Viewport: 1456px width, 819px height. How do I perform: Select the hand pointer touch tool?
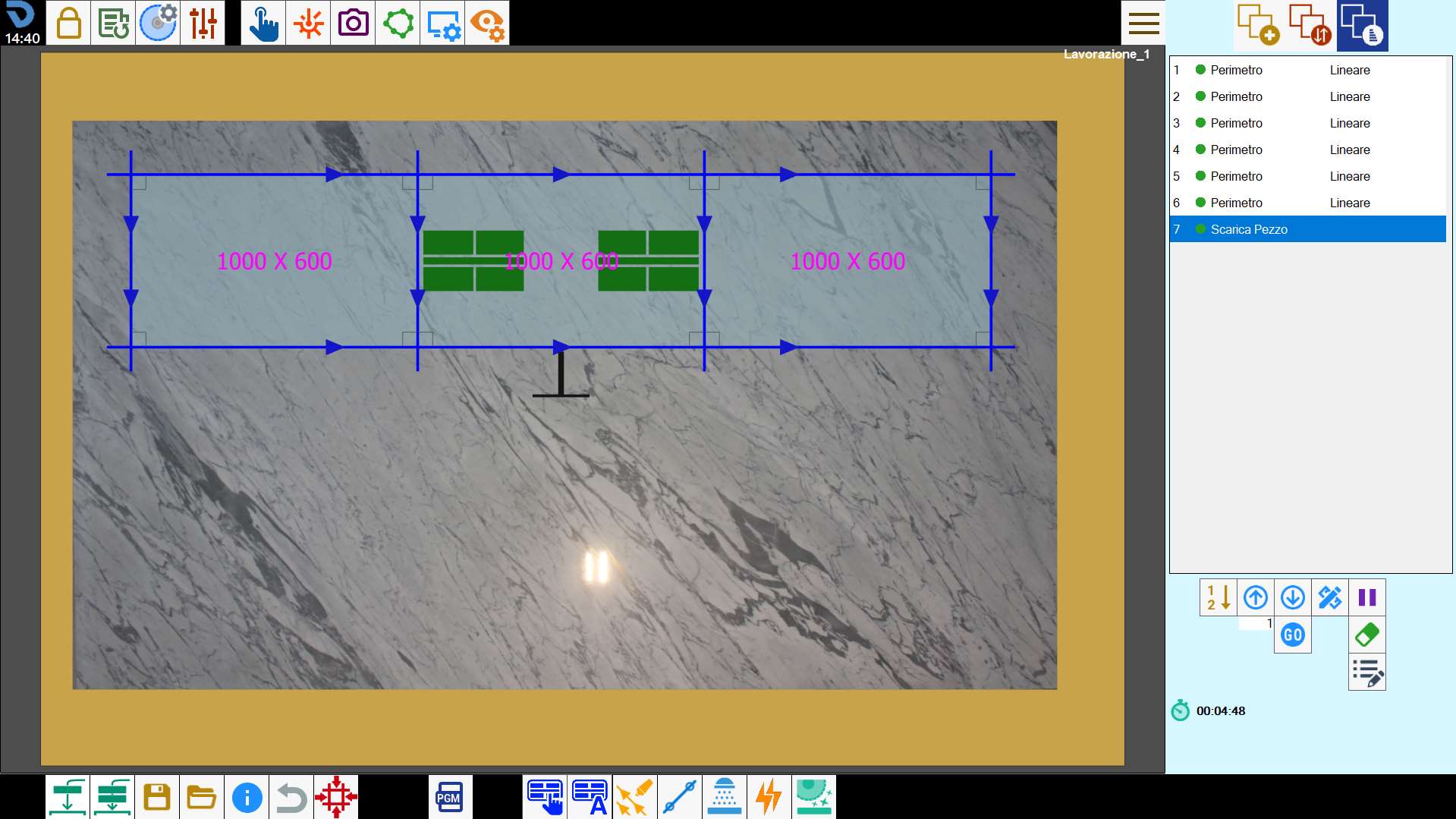(x=263, y=23)
